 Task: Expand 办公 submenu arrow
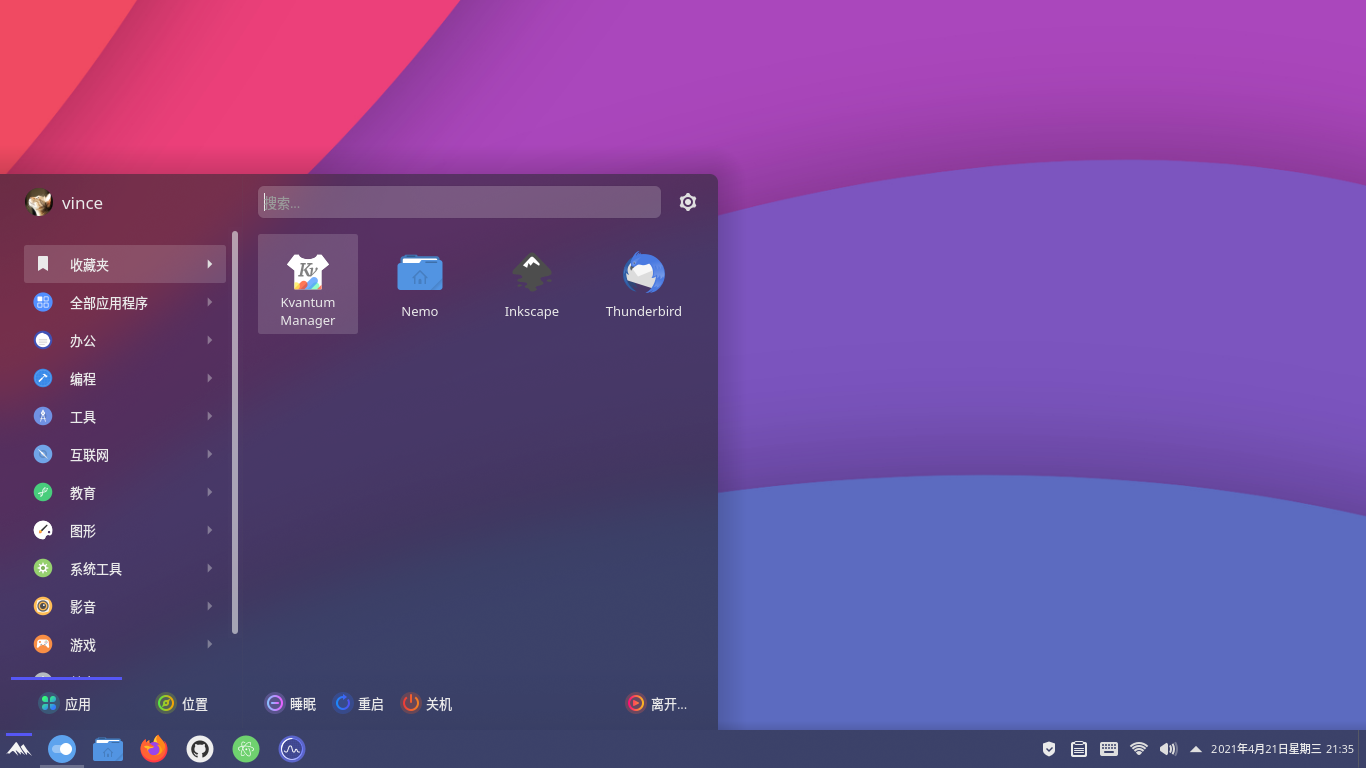point(210,340)
